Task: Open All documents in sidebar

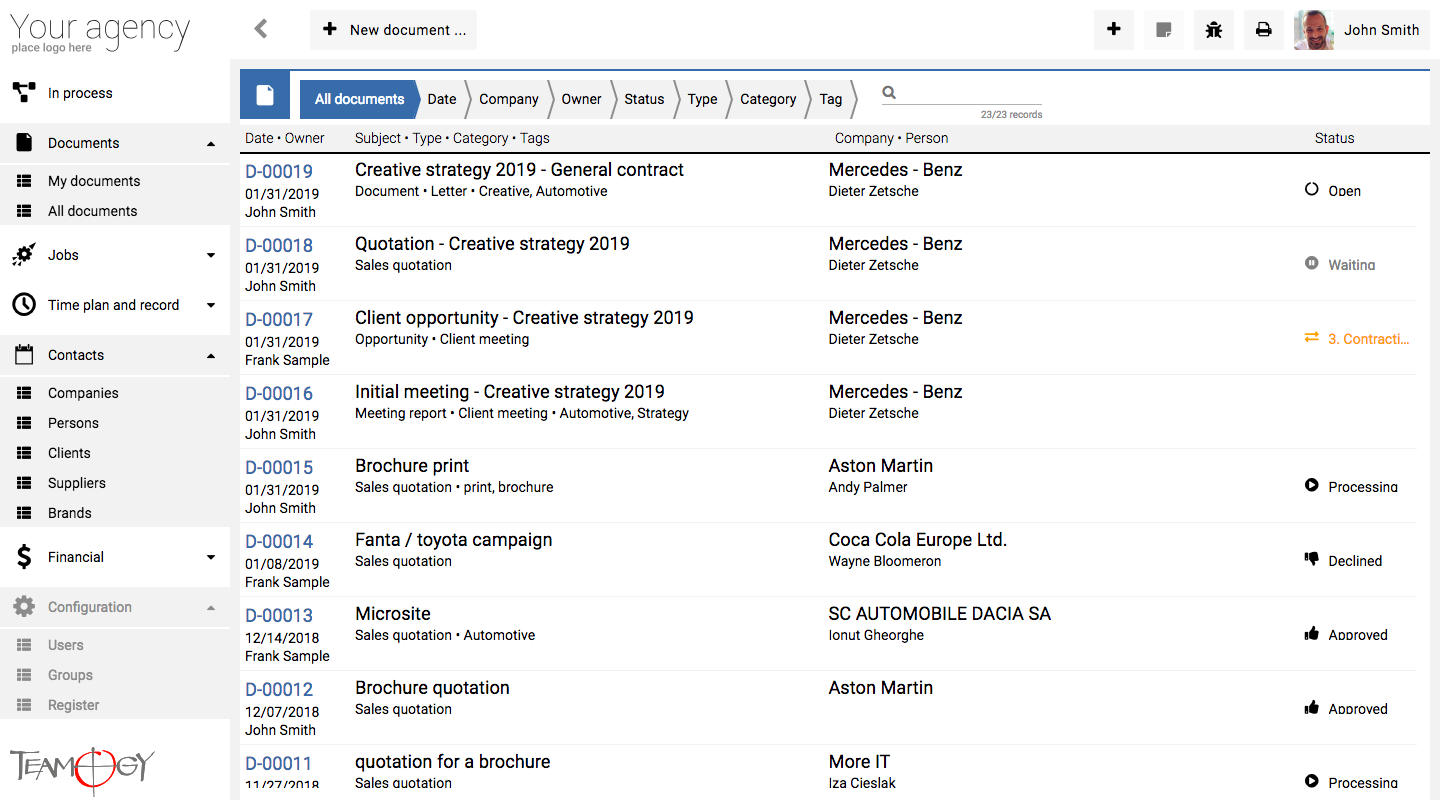Action: point(93,211)
